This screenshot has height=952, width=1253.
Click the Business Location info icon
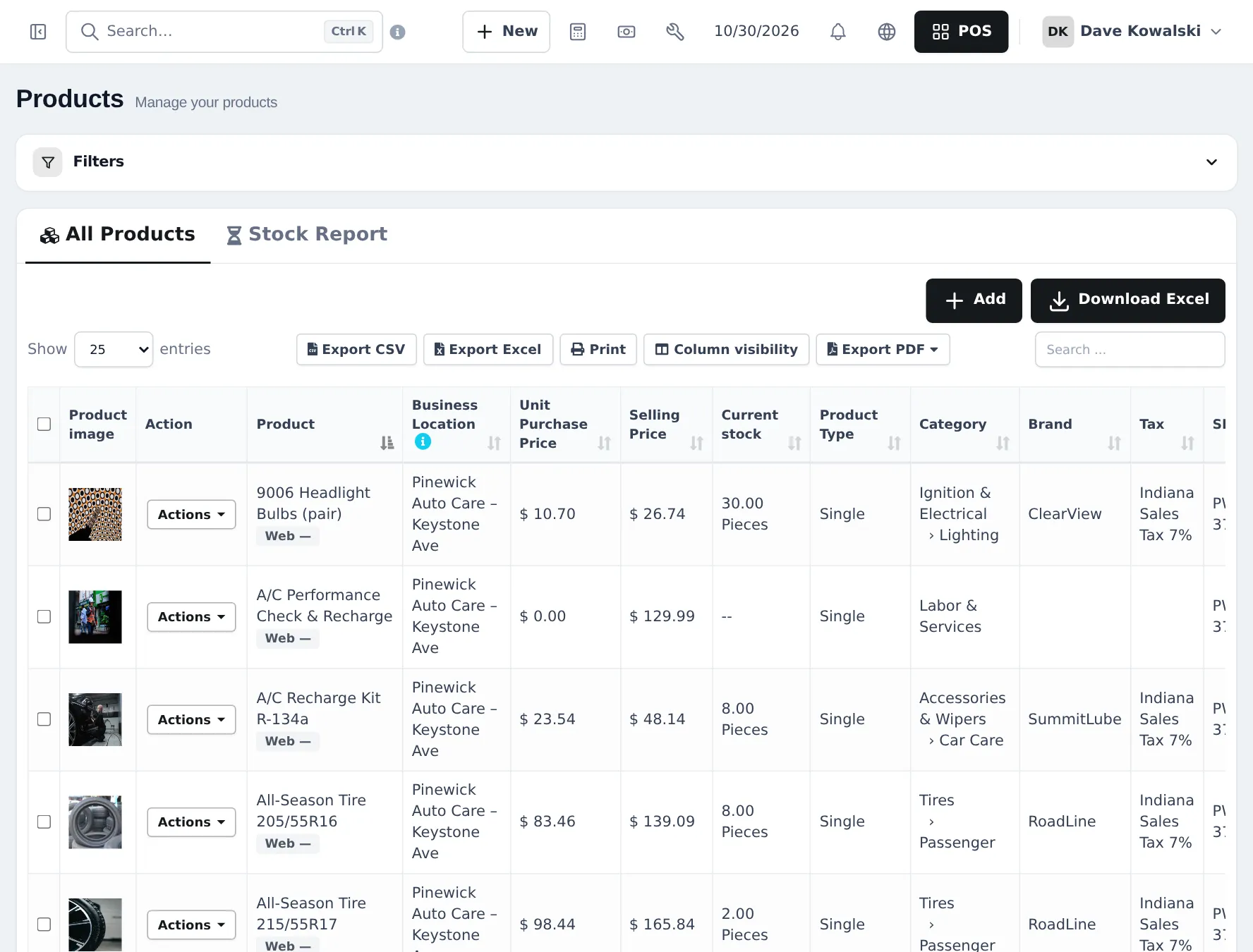click(x=423, y=441)
